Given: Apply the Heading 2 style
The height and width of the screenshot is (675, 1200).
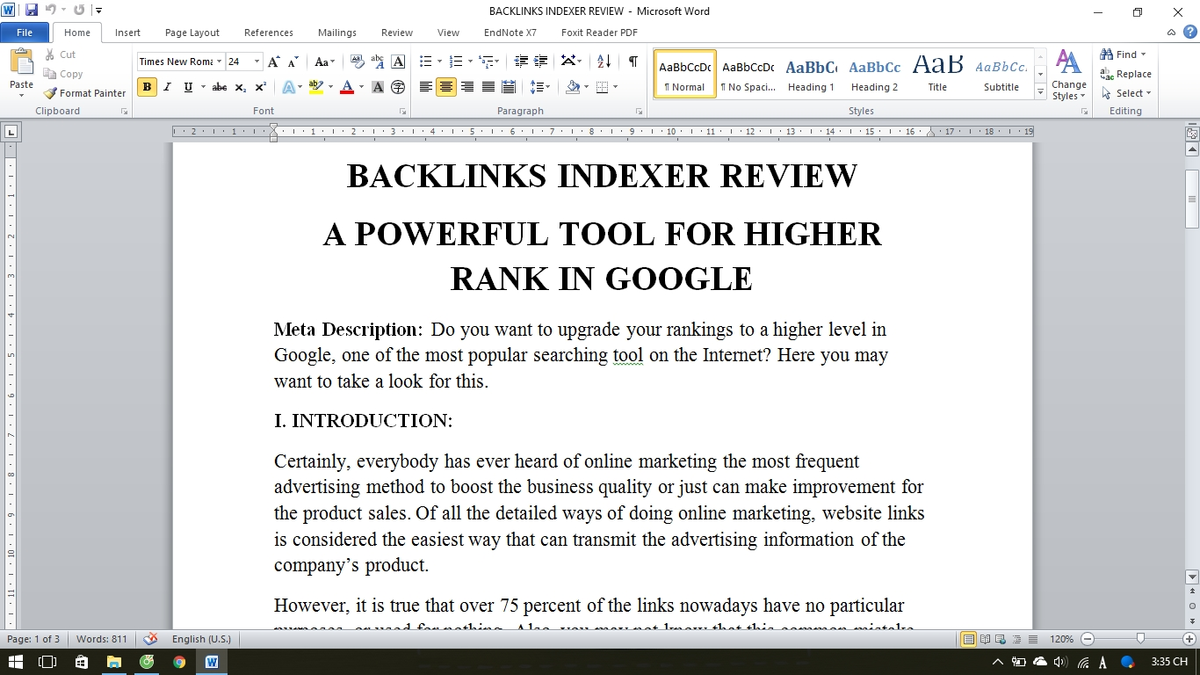Looking at the screenshot, I should point(874,74).
